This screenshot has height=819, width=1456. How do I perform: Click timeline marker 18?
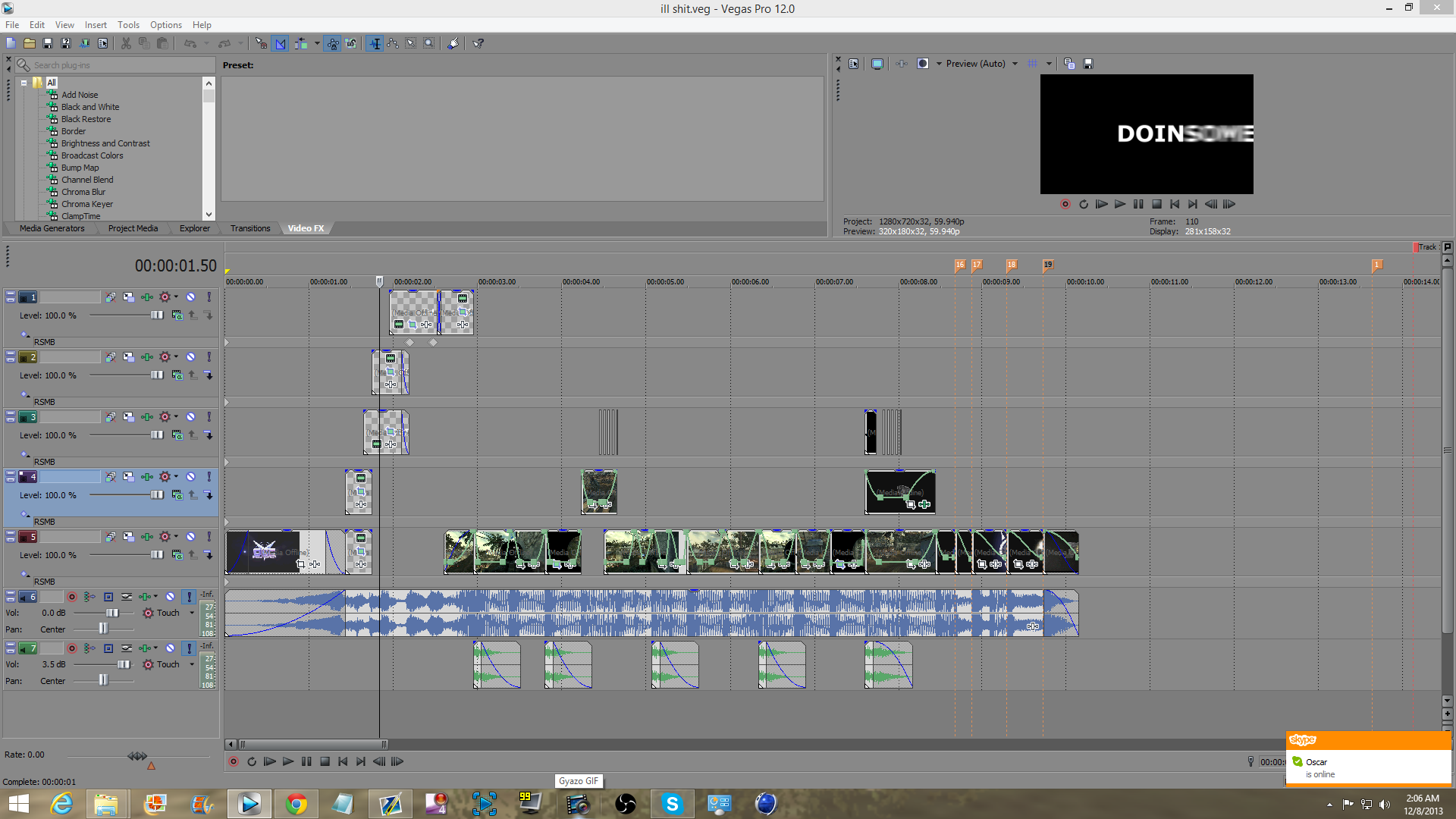(x=1011, y=265)
